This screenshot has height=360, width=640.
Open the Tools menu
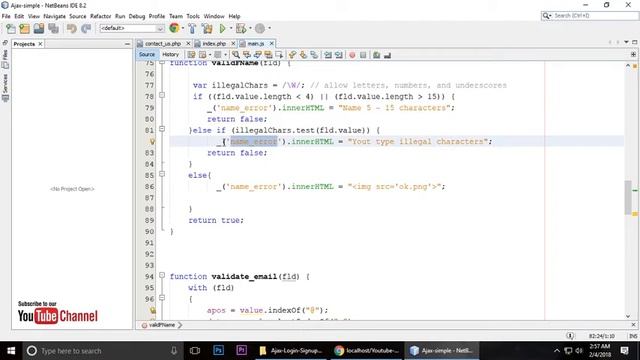pos(193,16)
